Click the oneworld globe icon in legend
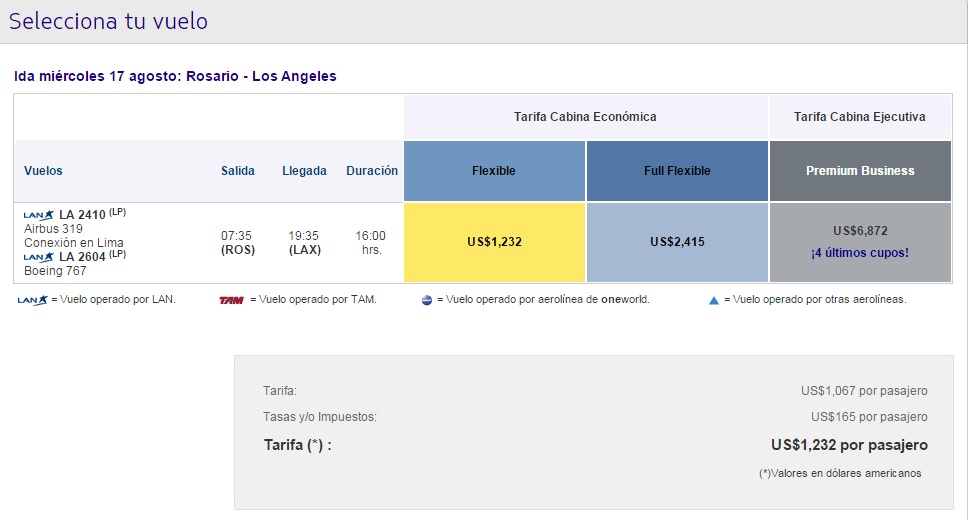Image resolution: width=968 pixels, height=520 pixels. click(x=427, y=300)
